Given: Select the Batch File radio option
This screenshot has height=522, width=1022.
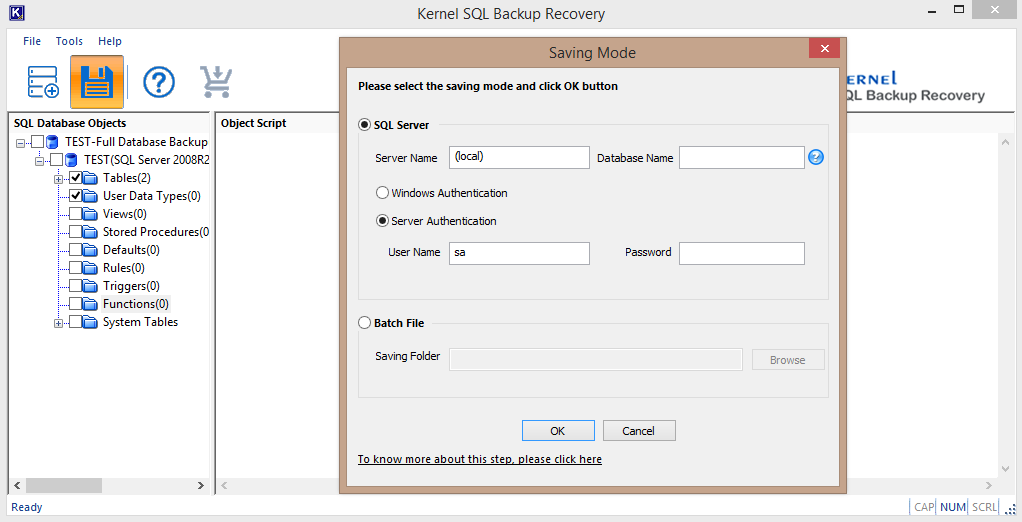Looking at the screenshot, I should pyautogui.click(x=365, y=323).
